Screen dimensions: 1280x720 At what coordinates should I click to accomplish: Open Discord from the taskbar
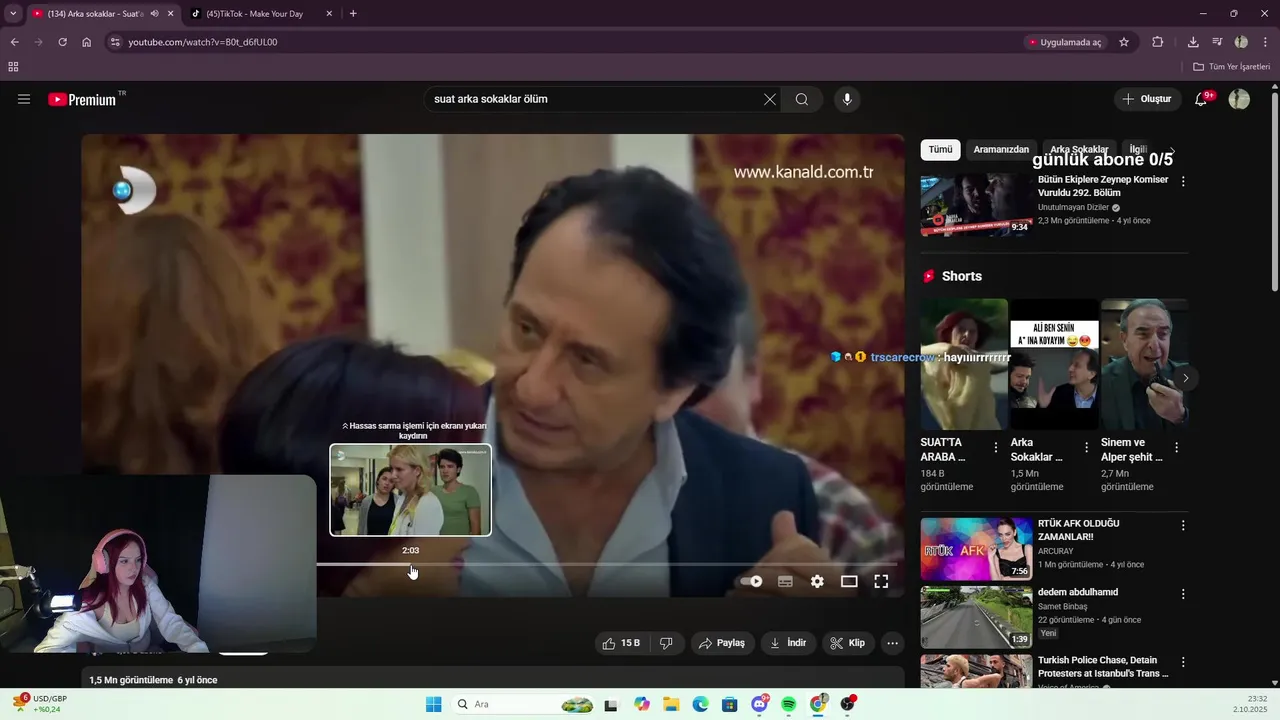(x=759, y=704)
